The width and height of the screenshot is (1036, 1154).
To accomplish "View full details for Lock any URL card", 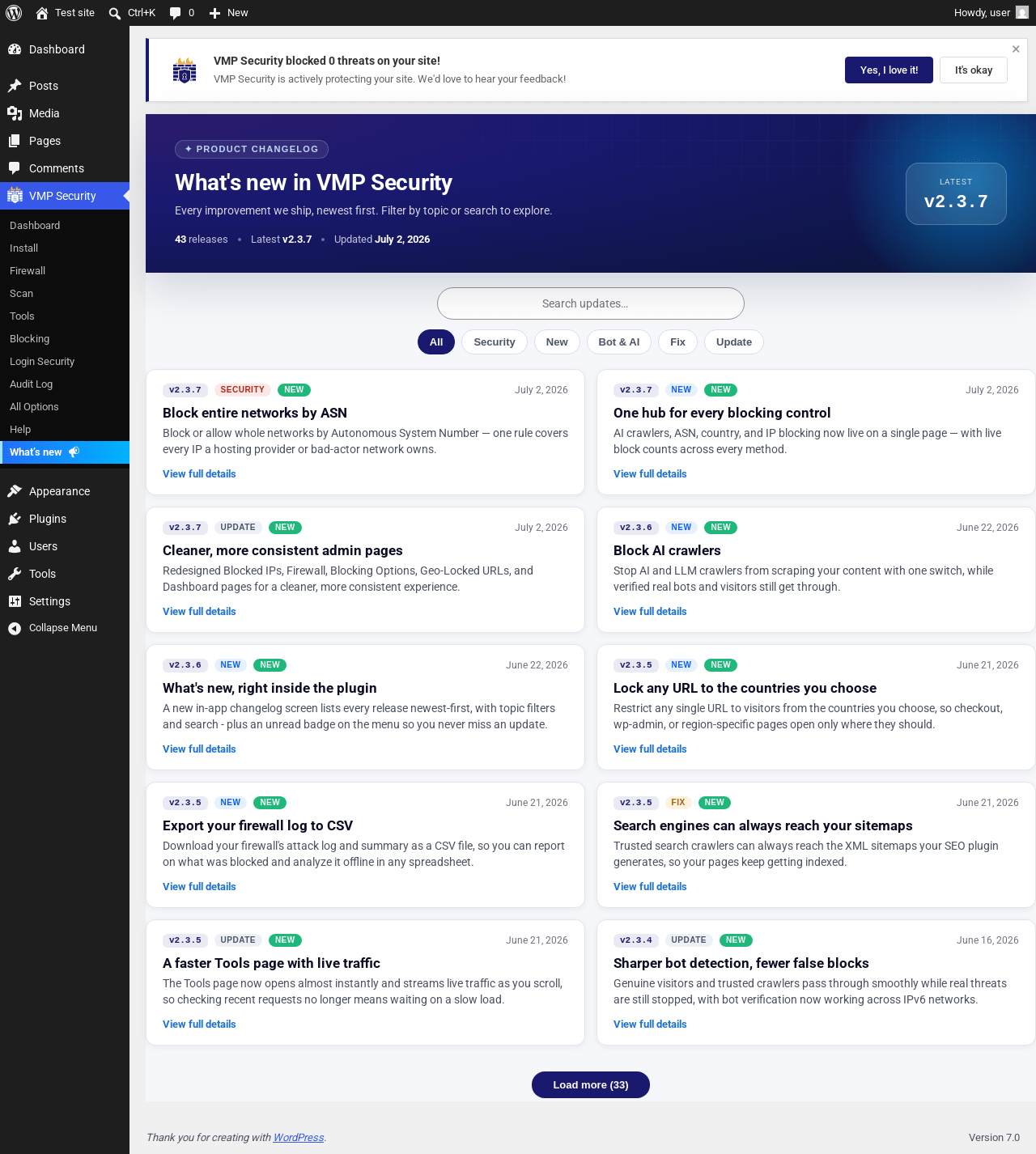I will pyautogui.click(x=650, y=749).
